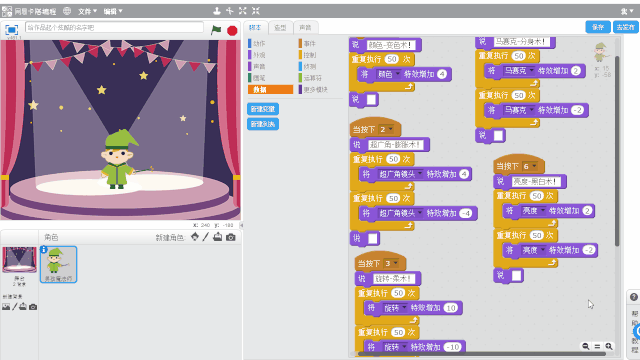Open the 编辑 menu

tap(113, 11)
